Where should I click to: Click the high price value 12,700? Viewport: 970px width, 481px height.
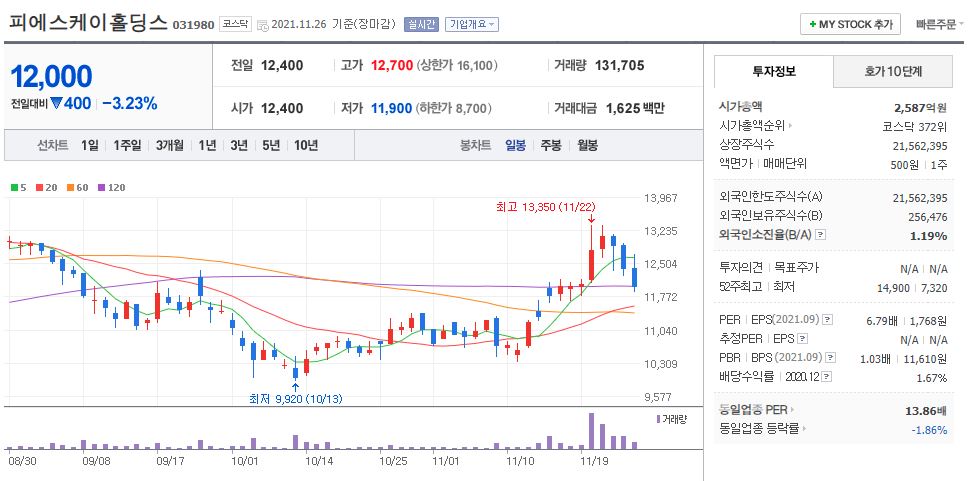pyautogui.click(x=392, y=65)
